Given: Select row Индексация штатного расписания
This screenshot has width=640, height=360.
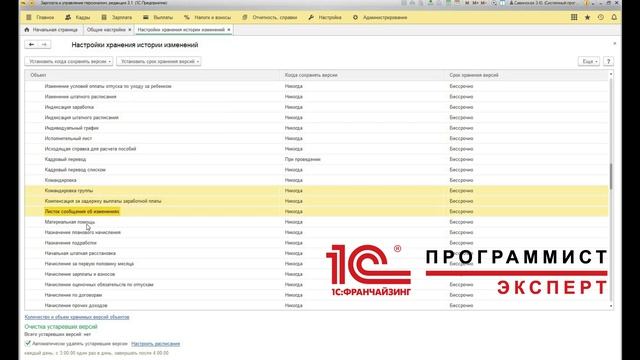Looking at the screenshot, I should (316, 118).
